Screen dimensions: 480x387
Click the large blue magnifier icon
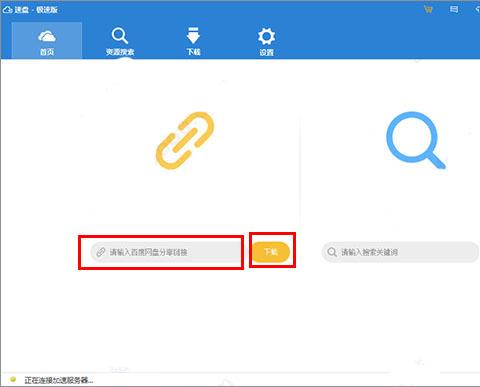415,140
